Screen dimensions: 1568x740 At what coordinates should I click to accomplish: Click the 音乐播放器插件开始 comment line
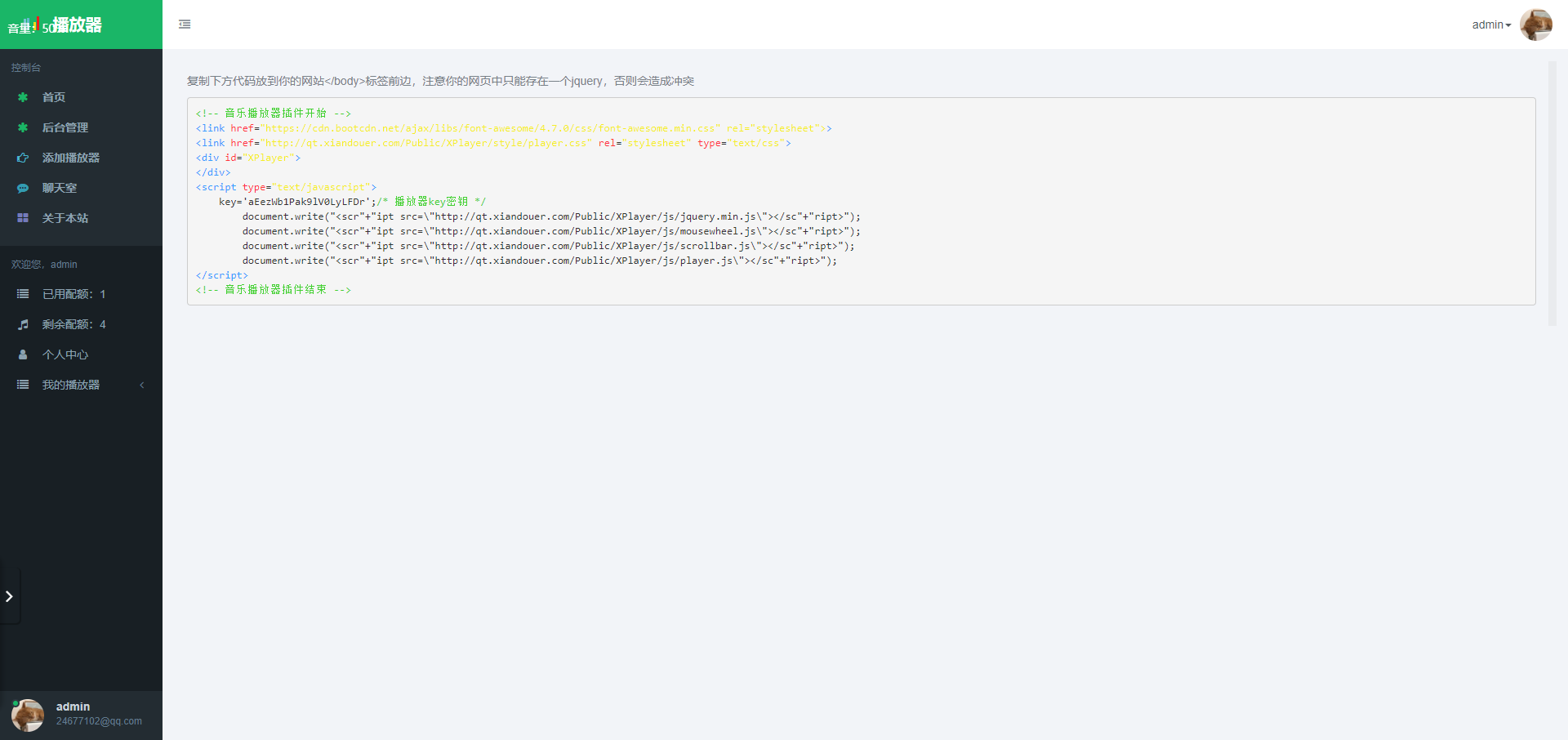pyautogui.click(x=274, y=114)
